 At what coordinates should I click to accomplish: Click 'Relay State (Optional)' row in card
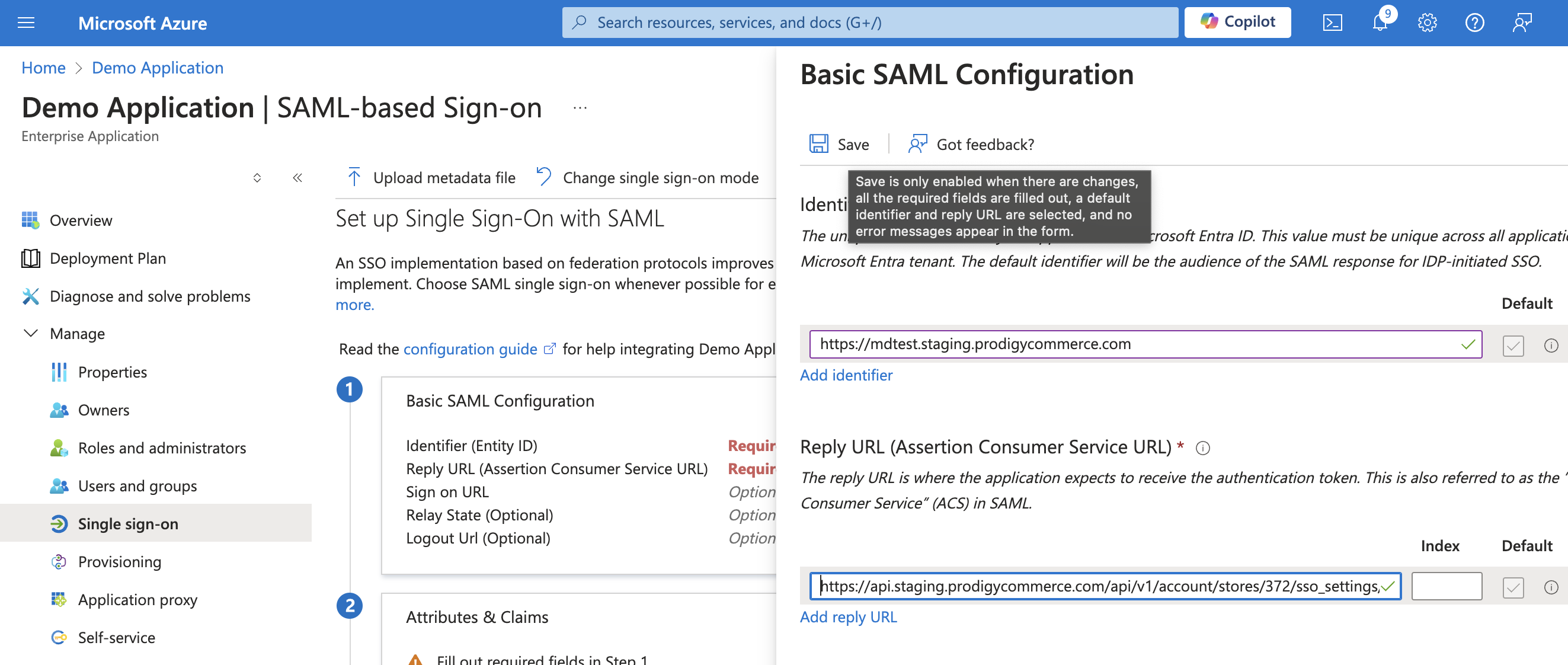pos(479,515)
